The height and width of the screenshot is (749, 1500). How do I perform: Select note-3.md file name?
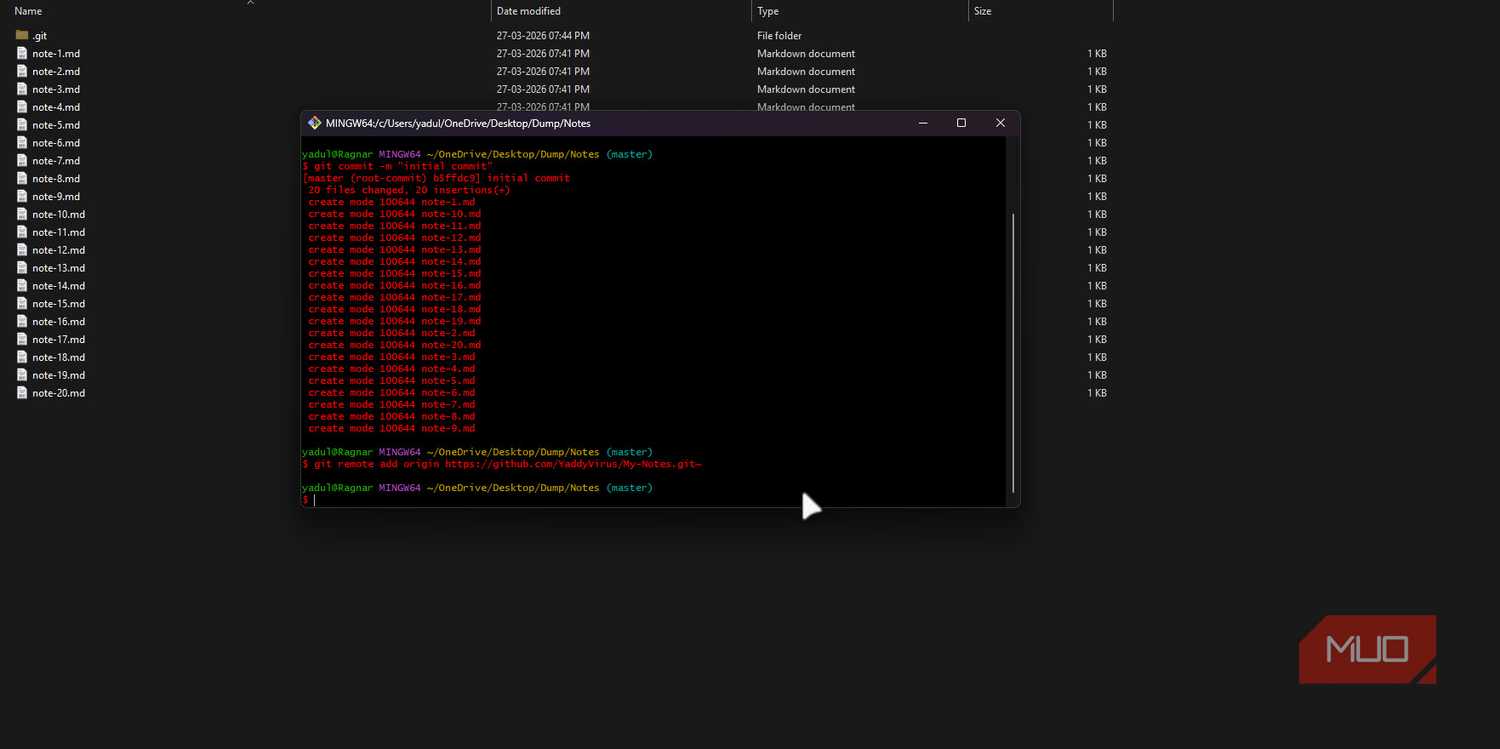tap(56, 89)
